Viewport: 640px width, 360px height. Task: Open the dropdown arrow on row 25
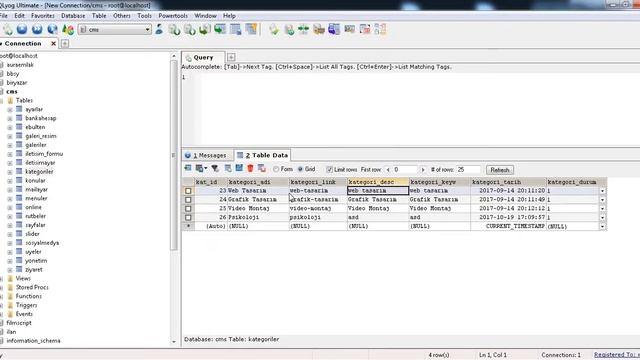click(x=602, y=209)
